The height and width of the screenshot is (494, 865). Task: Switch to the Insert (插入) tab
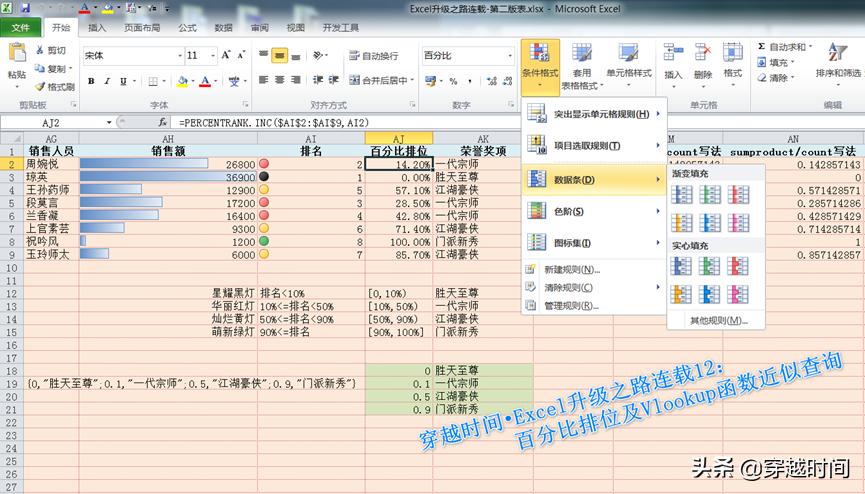coord(97,28)
